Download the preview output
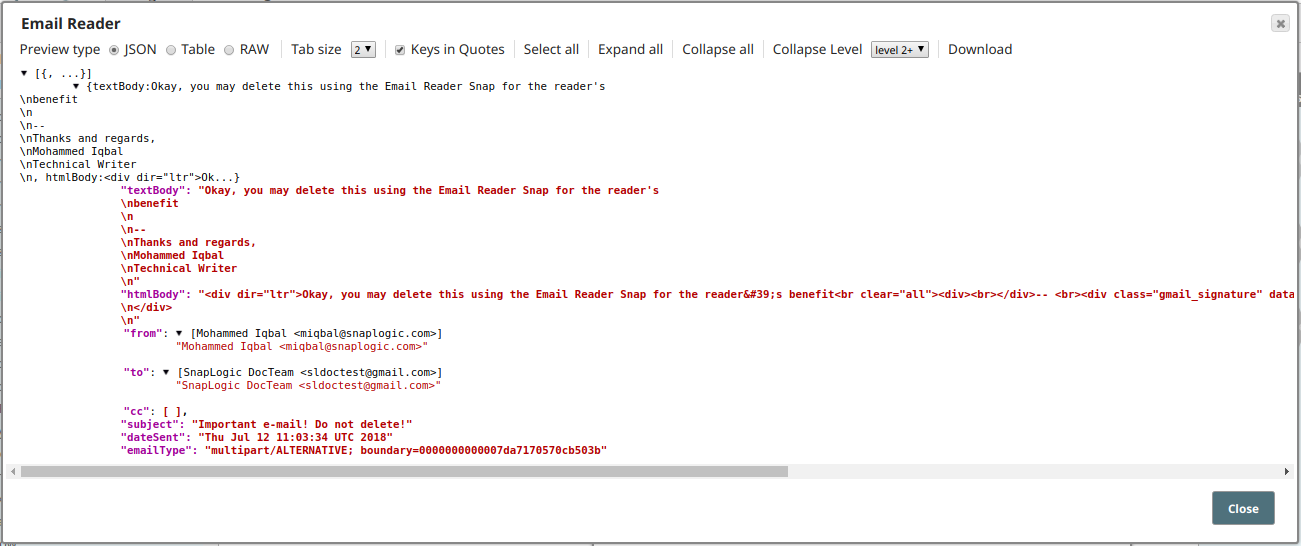The image size is (1301, 546). pos(979,49)
